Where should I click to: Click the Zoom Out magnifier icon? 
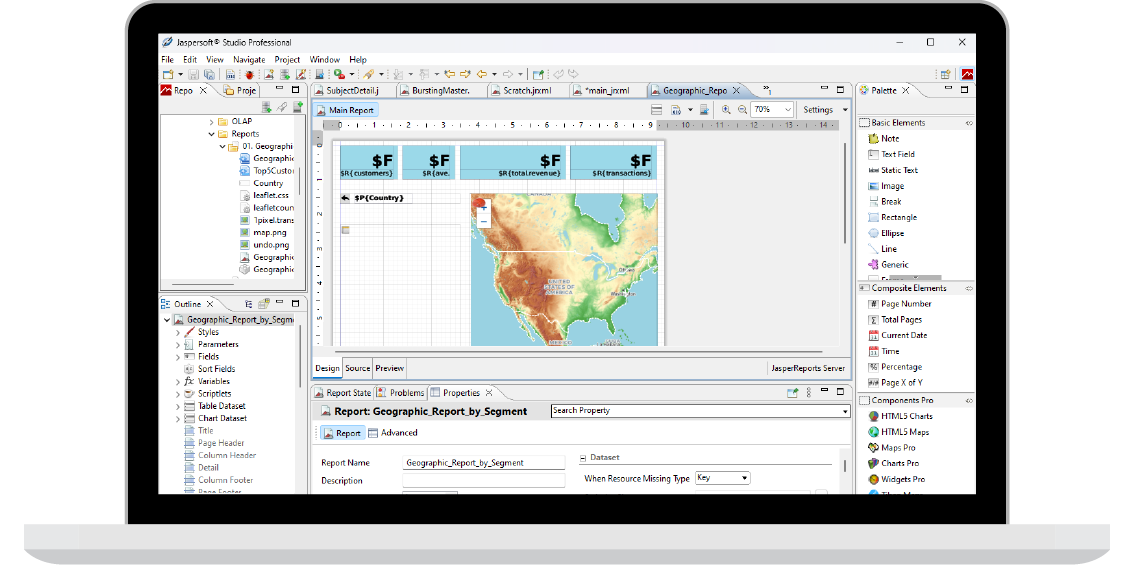point(742,109)
